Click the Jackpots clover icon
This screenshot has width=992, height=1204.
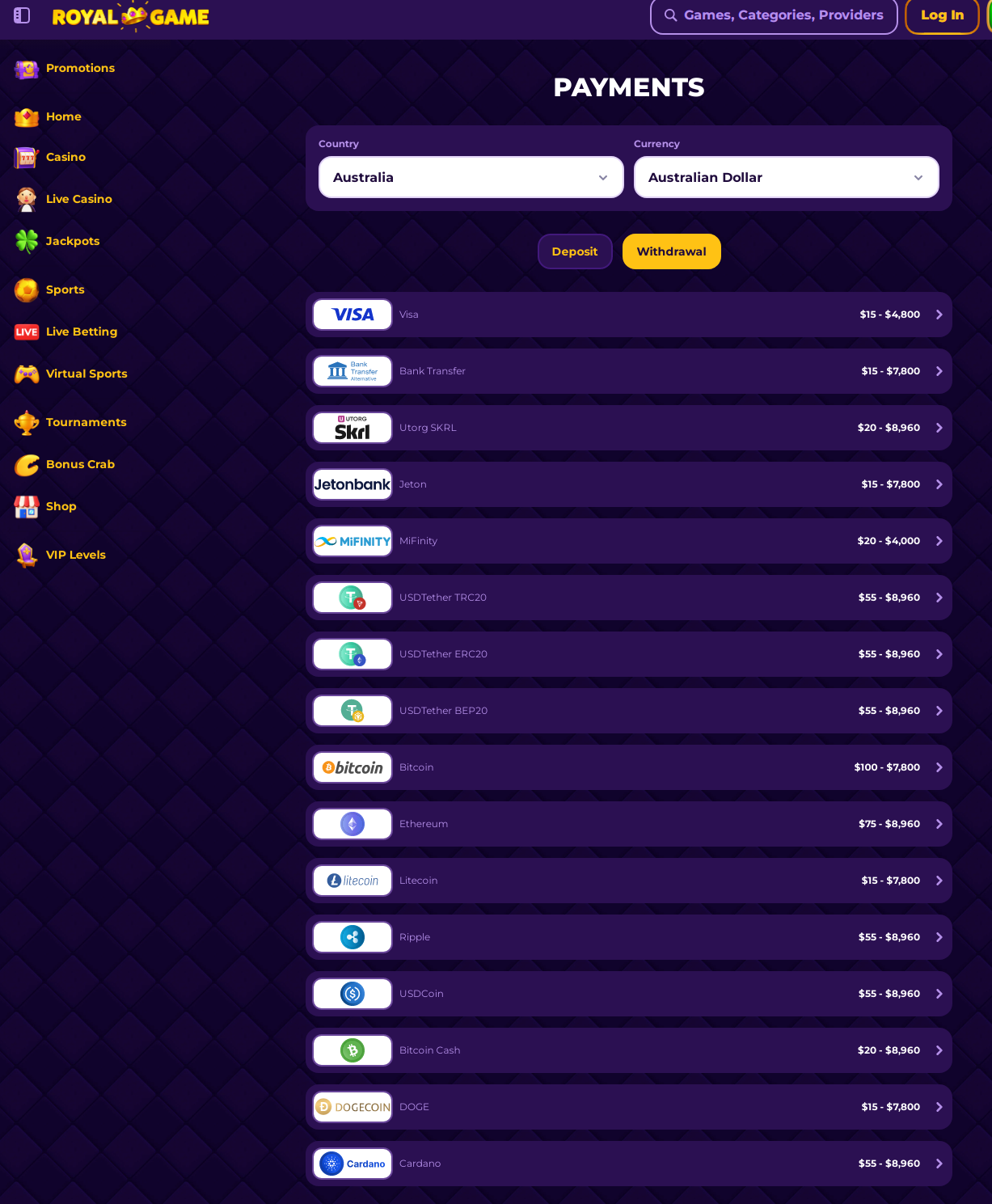26,241
